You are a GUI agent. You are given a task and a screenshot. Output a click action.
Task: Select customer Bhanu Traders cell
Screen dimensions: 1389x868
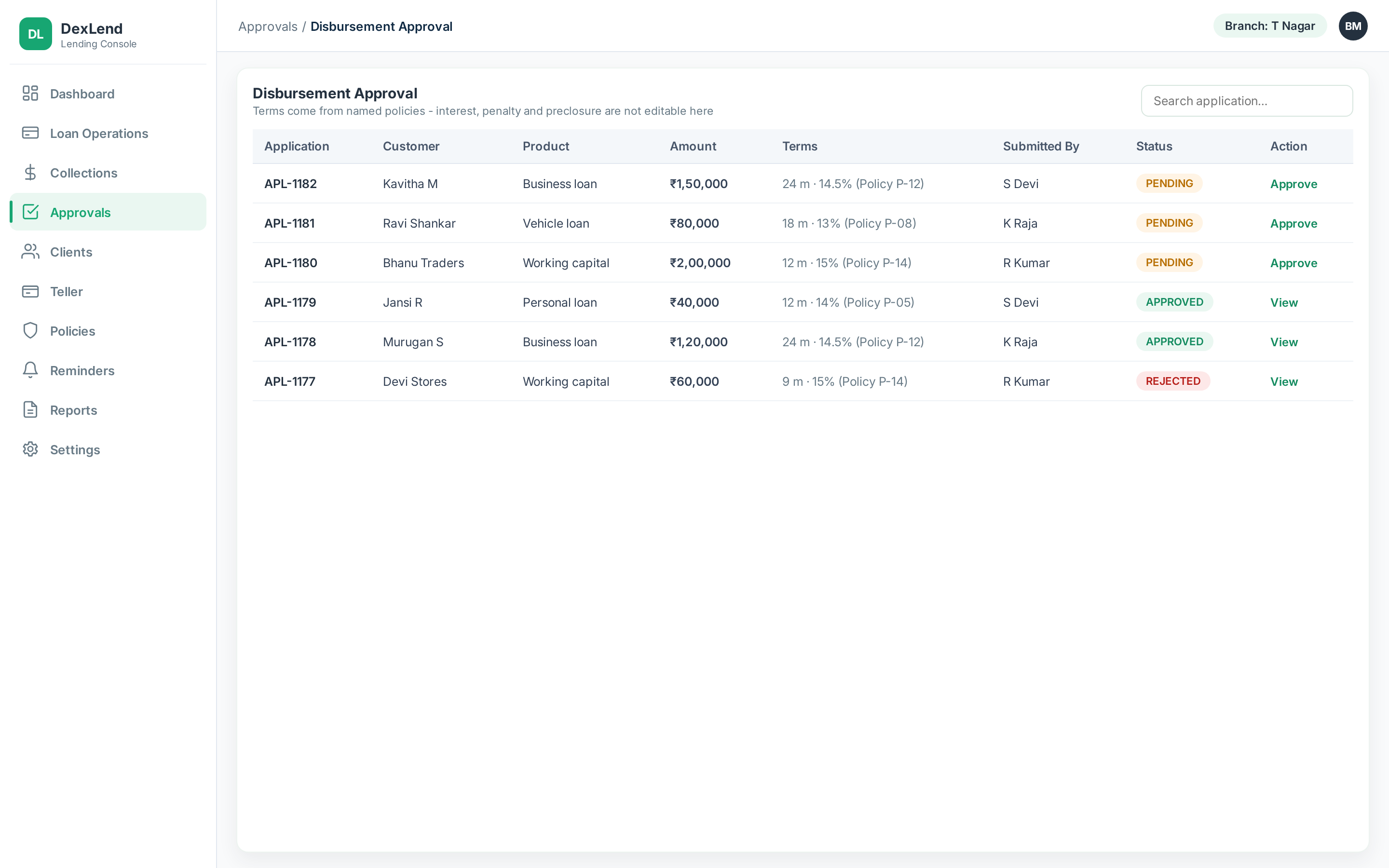423,263
